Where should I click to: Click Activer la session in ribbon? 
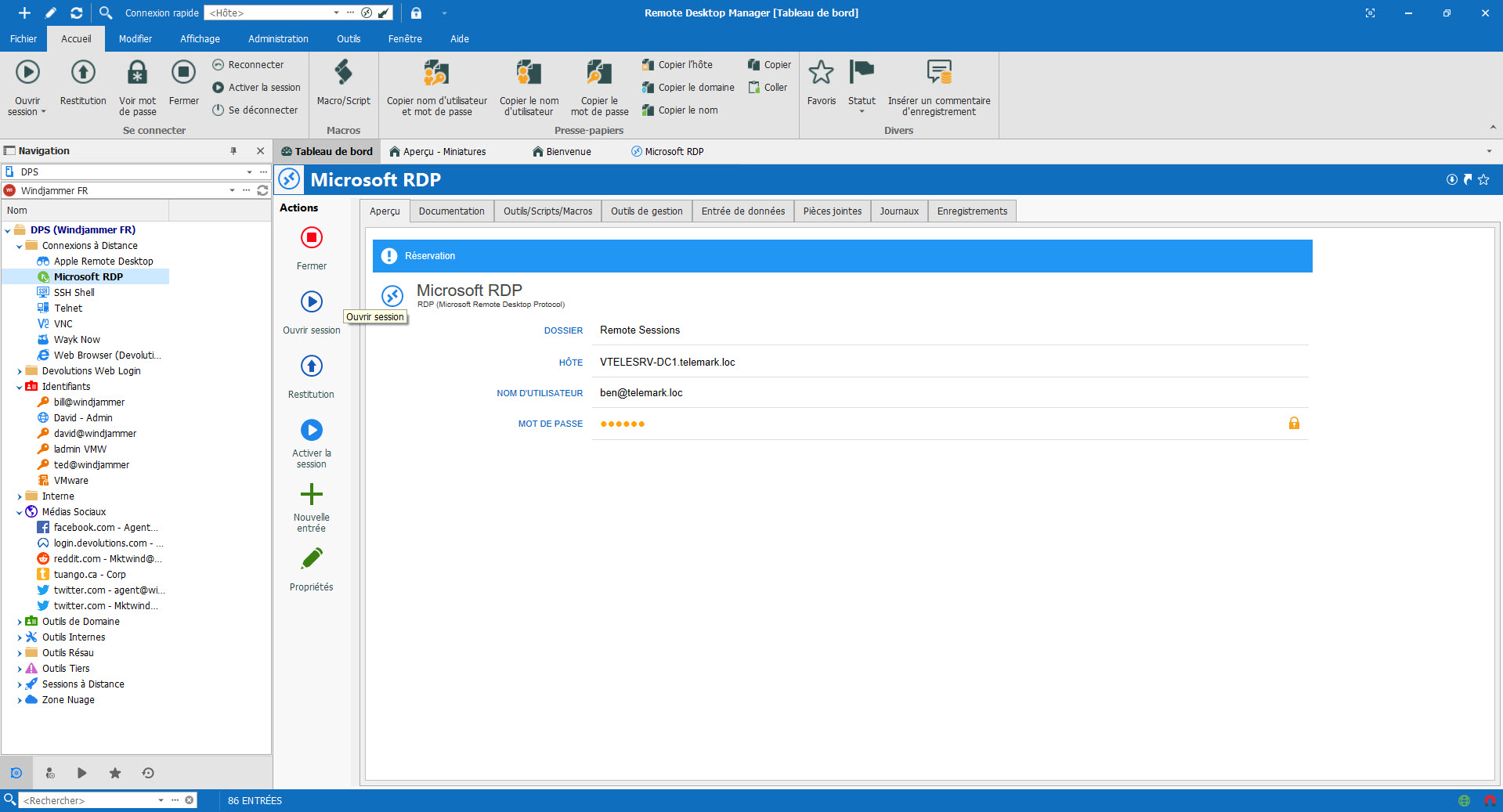(x=257, y=88)
